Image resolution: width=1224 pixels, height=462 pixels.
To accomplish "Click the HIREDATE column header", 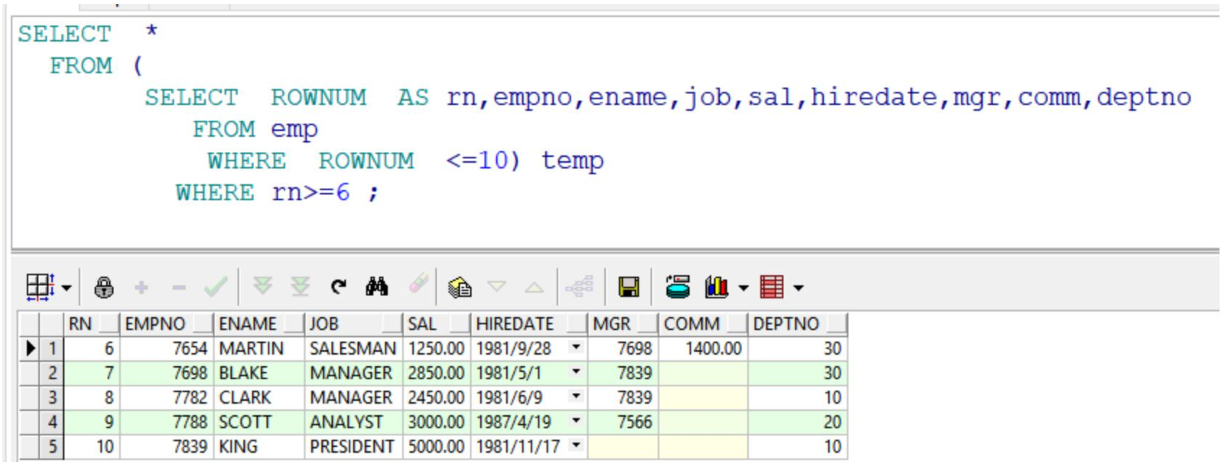I will 529,324.
